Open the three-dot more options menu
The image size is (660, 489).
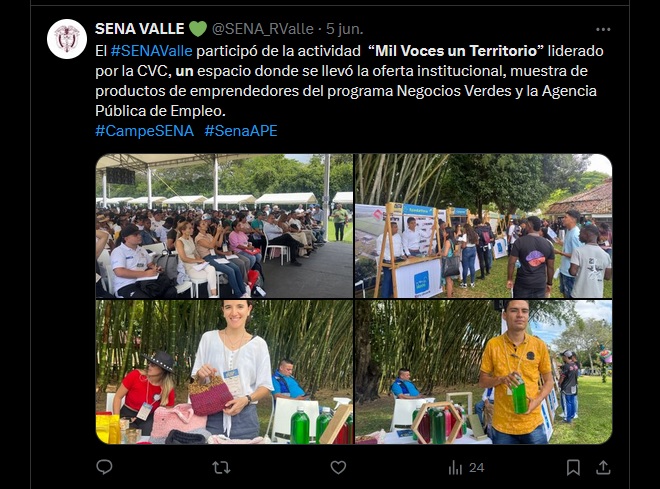[603, 29]
